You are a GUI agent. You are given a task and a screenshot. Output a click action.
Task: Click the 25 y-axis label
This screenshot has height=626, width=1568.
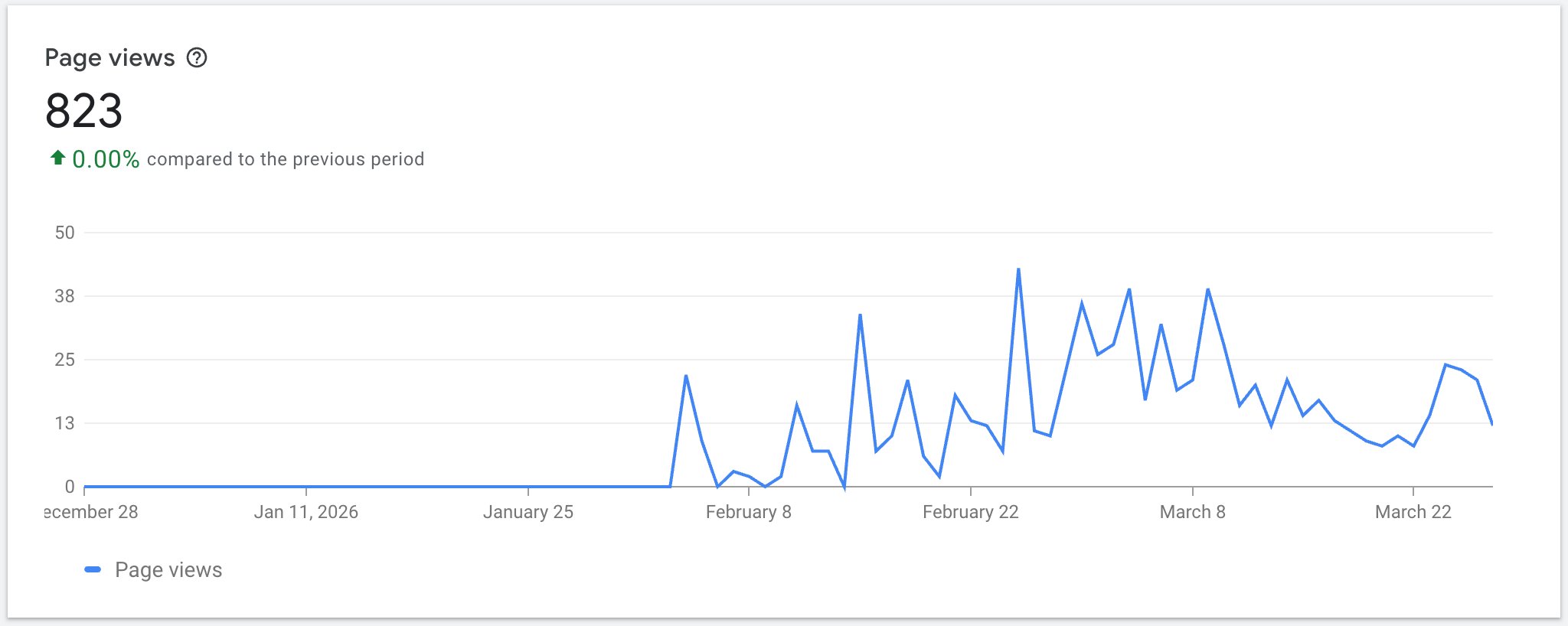pos(65,360)
